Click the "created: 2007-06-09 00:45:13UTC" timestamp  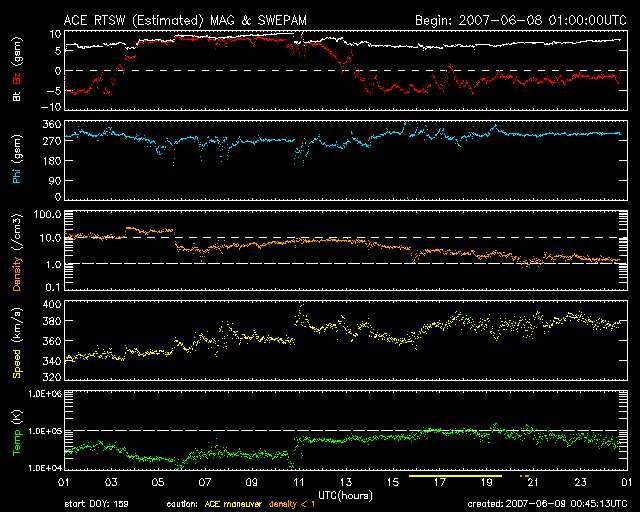pyautogui.click(x=547, y=504)
